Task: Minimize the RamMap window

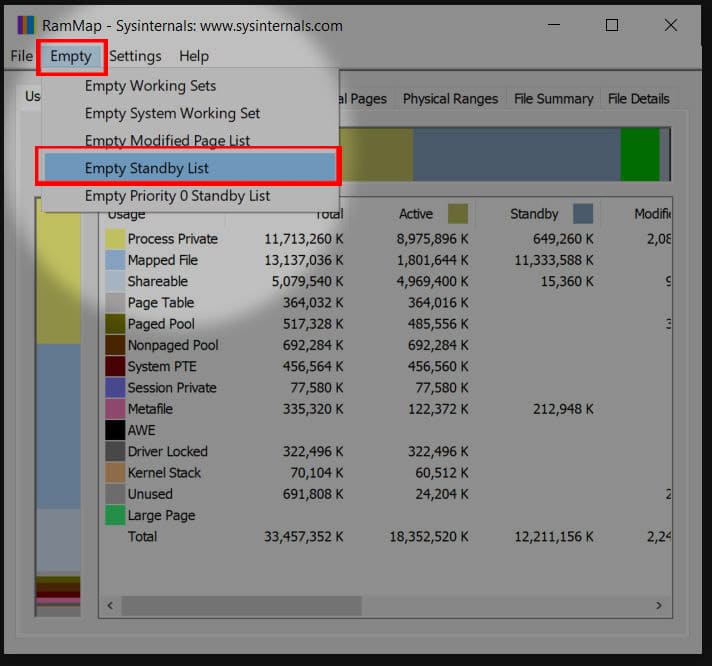Action: click(554, 25)
